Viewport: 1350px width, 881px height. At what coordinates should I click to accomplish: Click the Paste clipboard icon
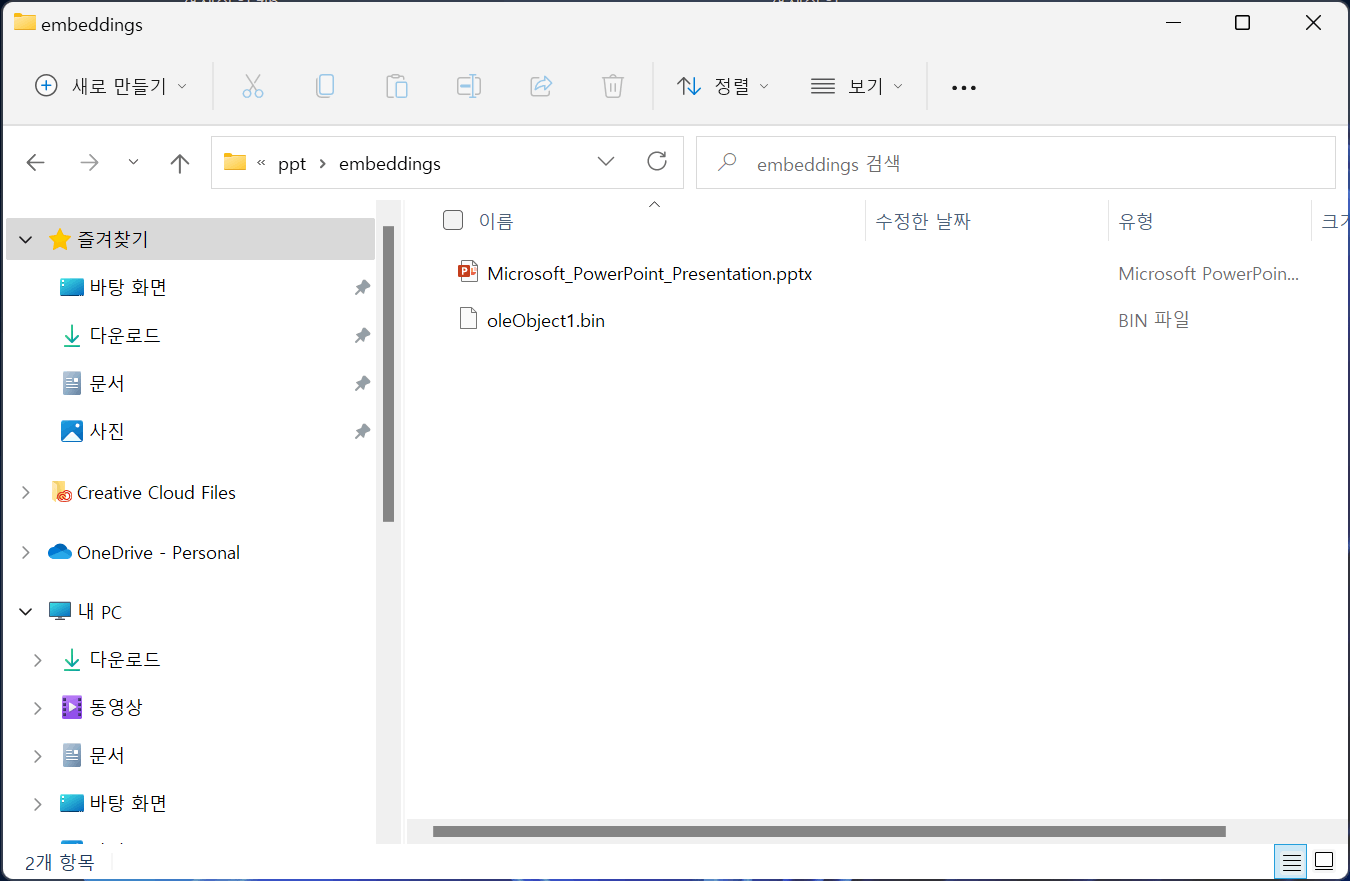coord(397,86)
